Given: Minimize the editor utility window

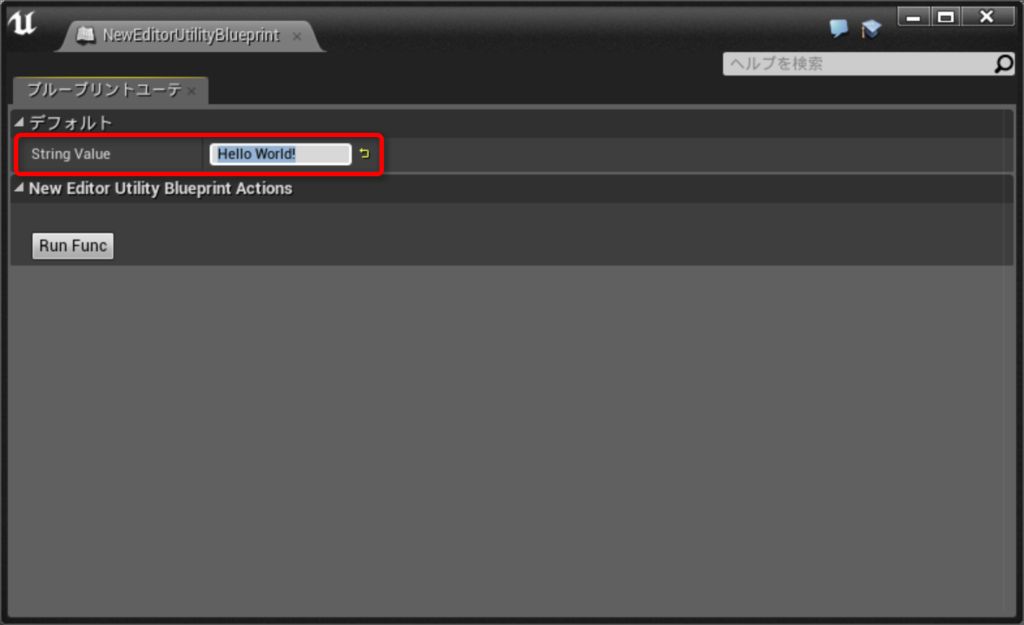Looking at the screenshot, I should pyautogui.click(x=913, y=16).
